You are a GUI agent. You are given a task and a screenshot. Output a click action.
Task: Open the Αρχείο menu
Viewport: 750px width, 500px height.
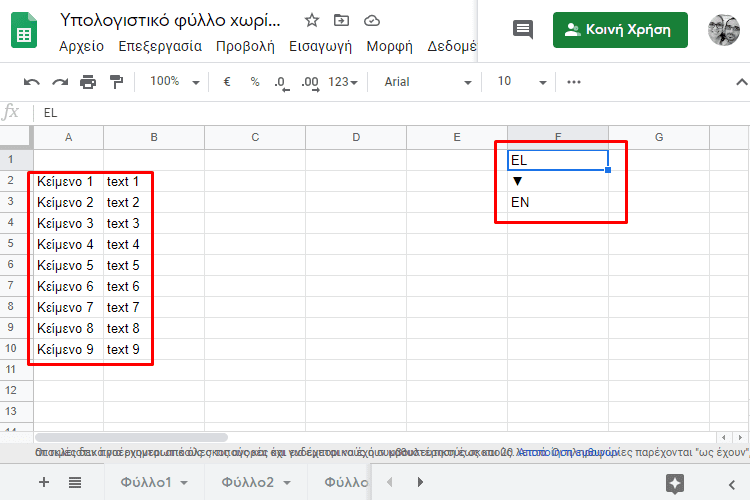click(81, 46)
